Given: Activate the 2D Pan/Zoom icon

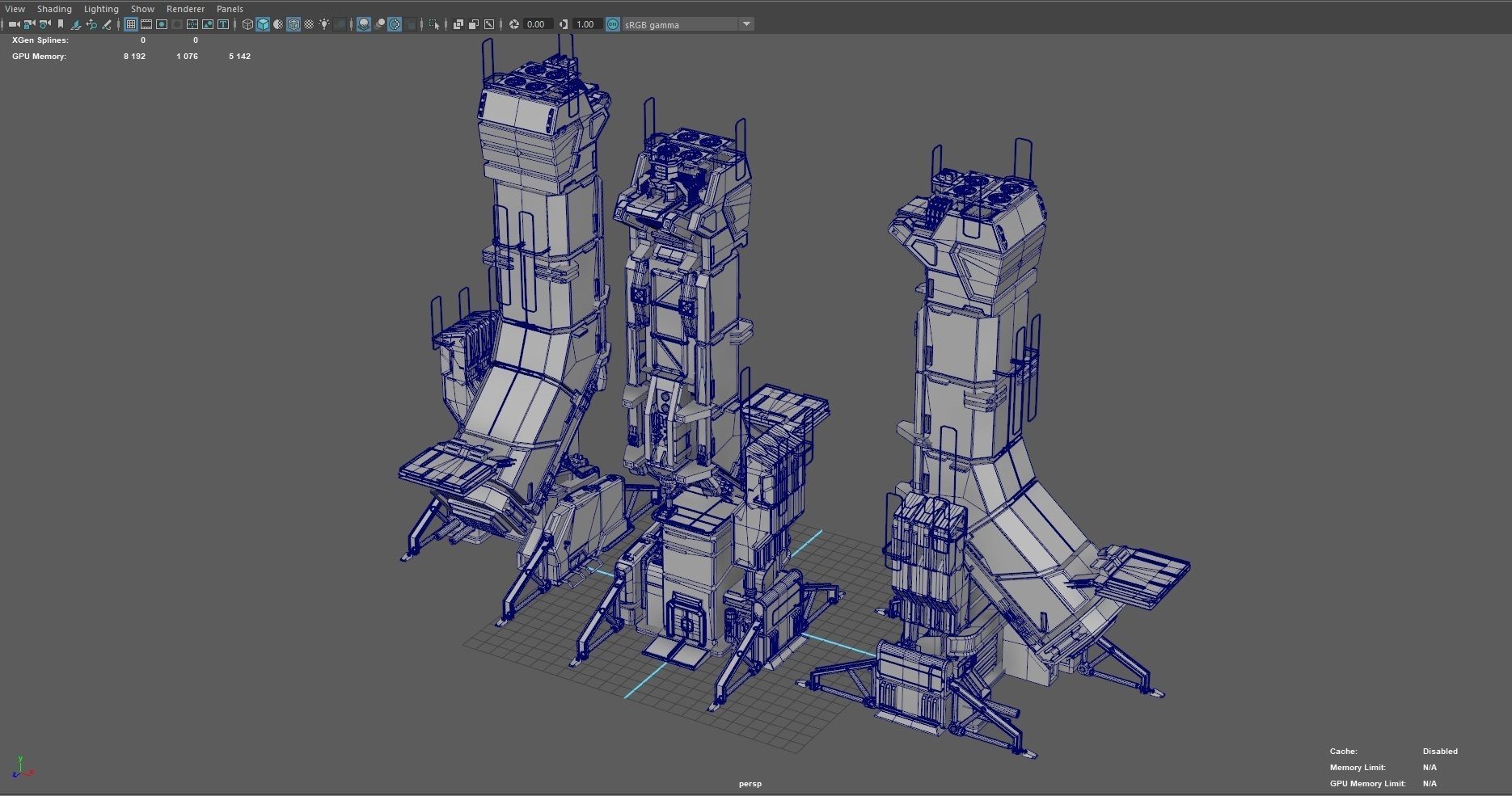Looking at the screenshot, I should [91, 24].
